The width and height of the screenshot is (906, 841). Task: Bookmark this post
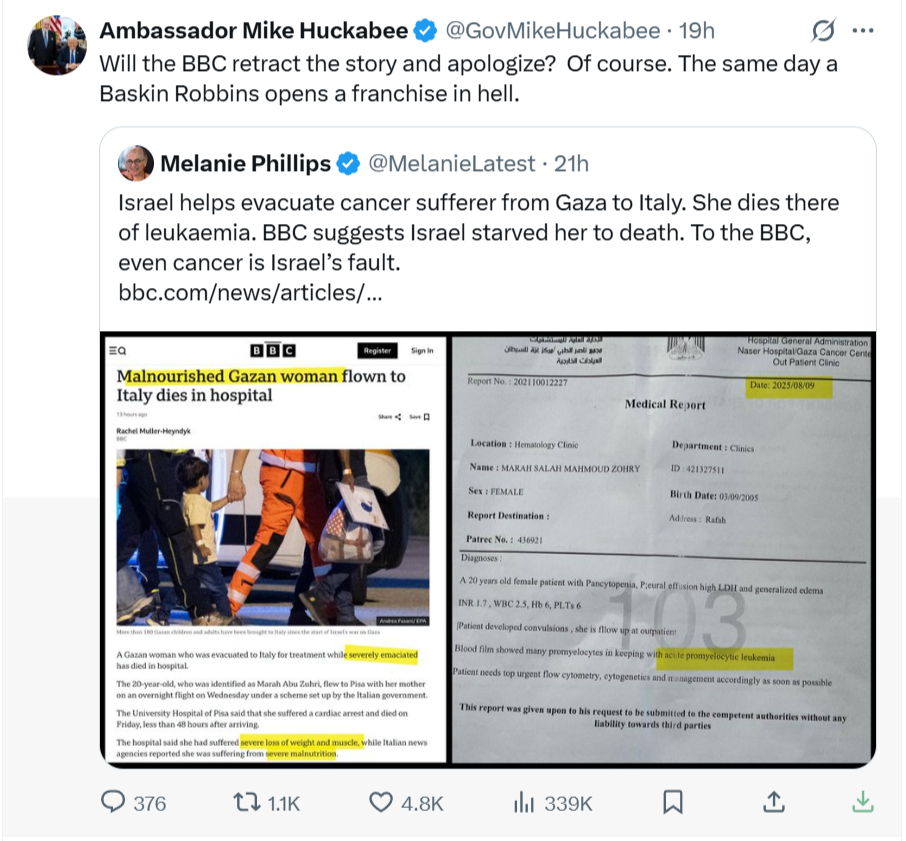pyautogui.click(x=673, y=802)
